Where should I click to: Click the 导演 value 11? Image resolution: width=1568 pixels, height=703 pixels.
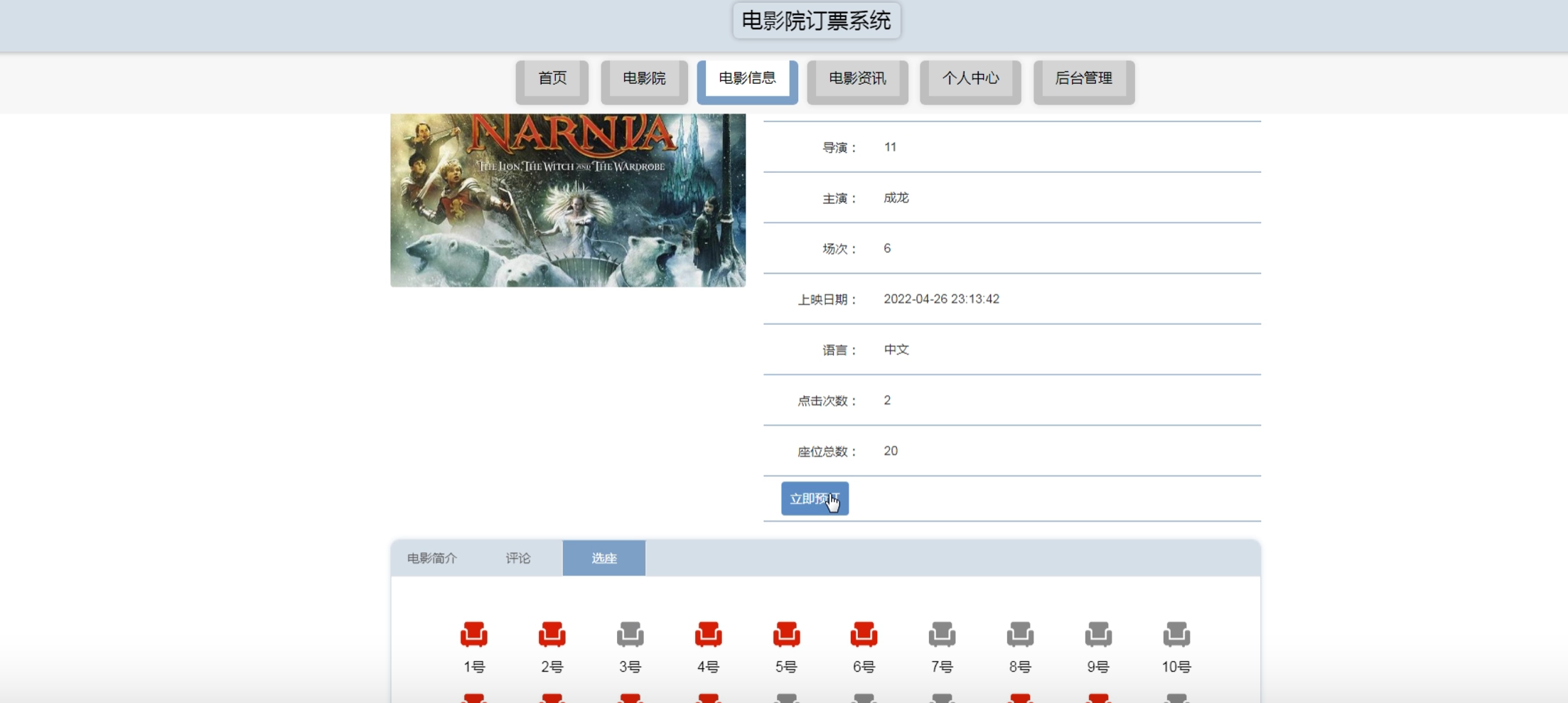(891, 147)
